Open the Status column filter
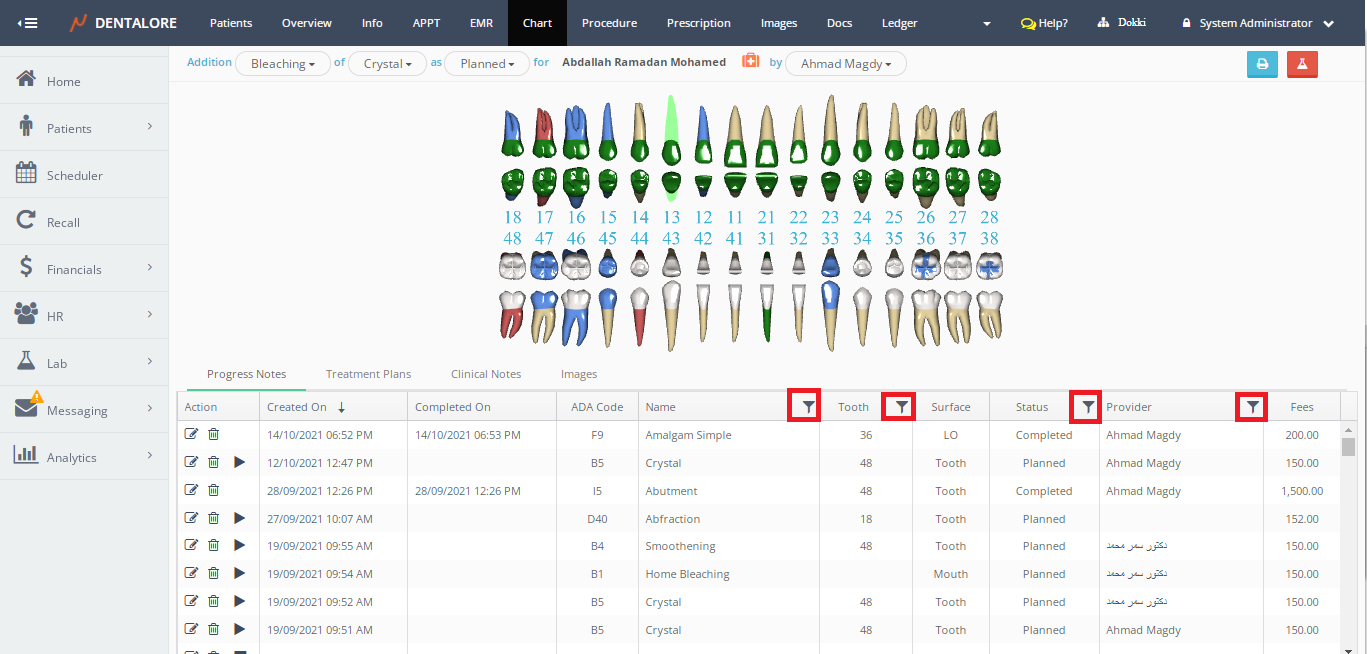Viewport: 1367px width, 654px height. click(x=1085, y=406)
